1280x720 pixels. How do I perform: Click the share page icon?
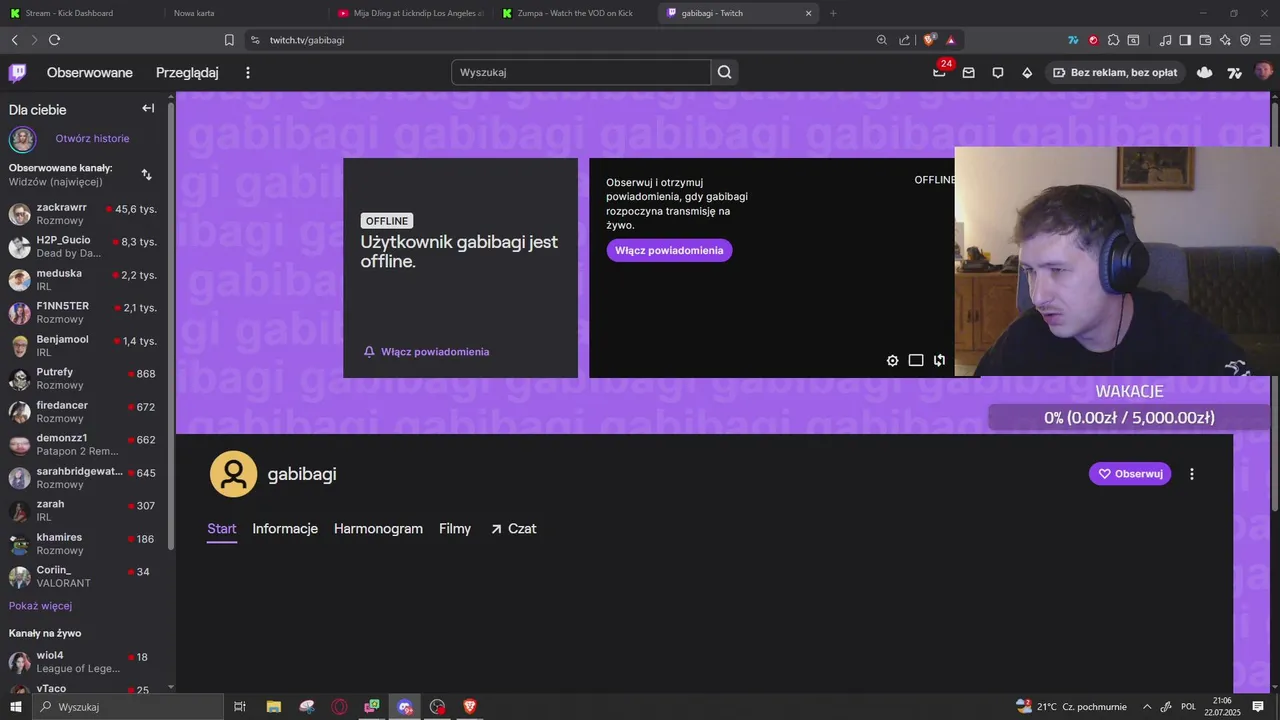pos(904,40)
